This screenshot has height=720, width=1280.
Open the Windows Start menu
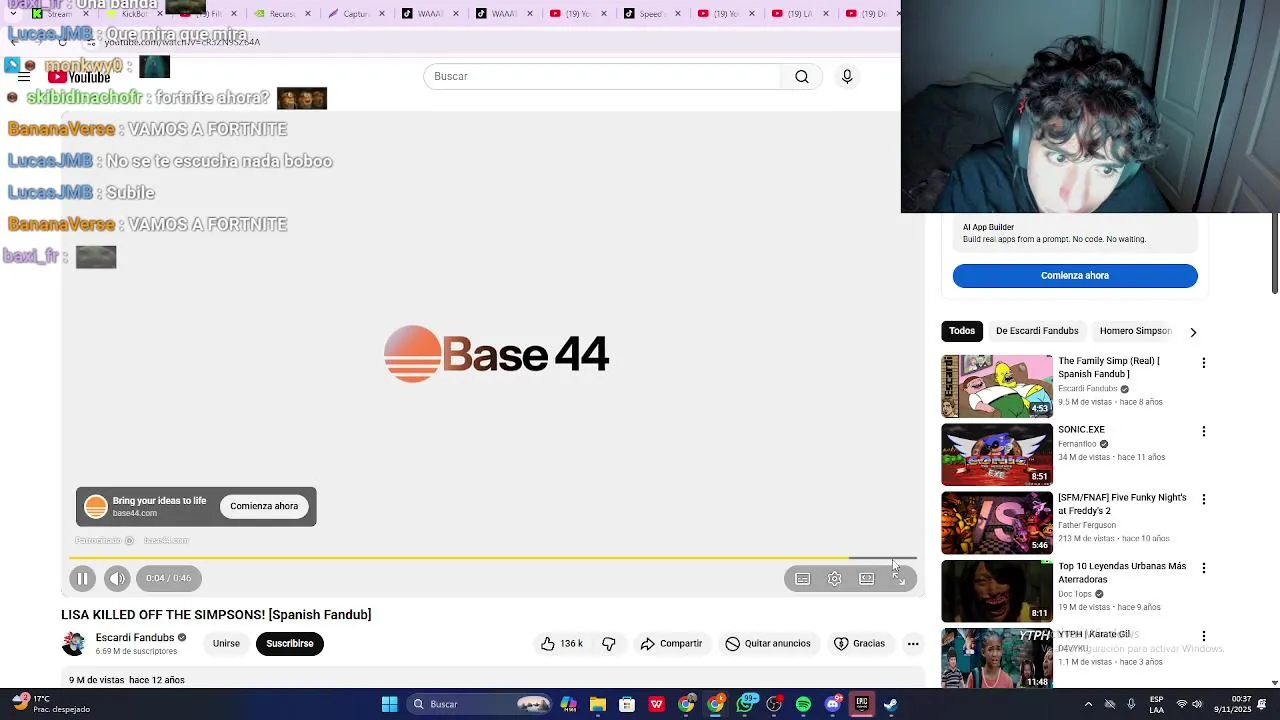389,705
